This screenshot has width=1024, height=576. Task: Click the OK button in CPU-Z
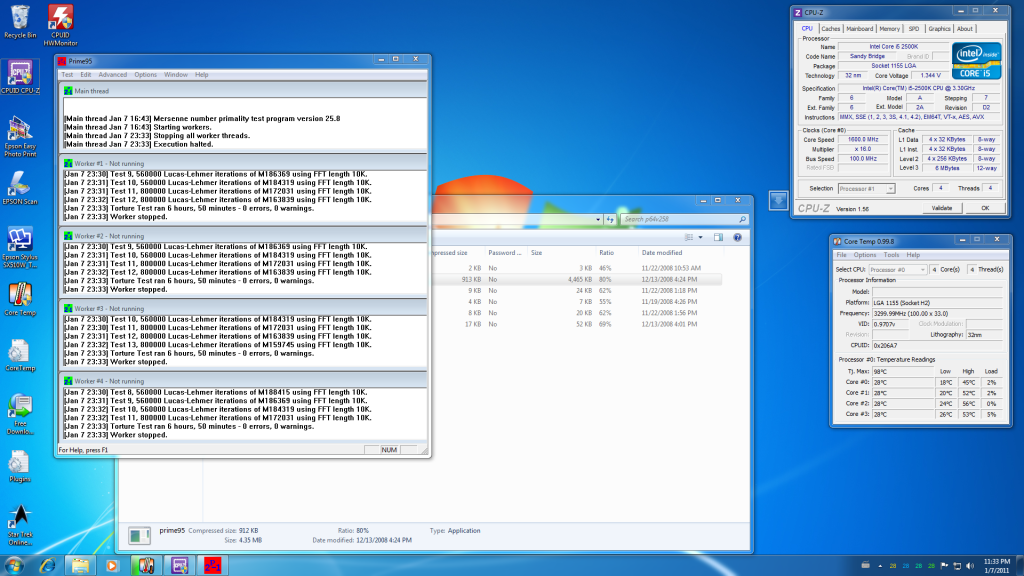[985, 208]
